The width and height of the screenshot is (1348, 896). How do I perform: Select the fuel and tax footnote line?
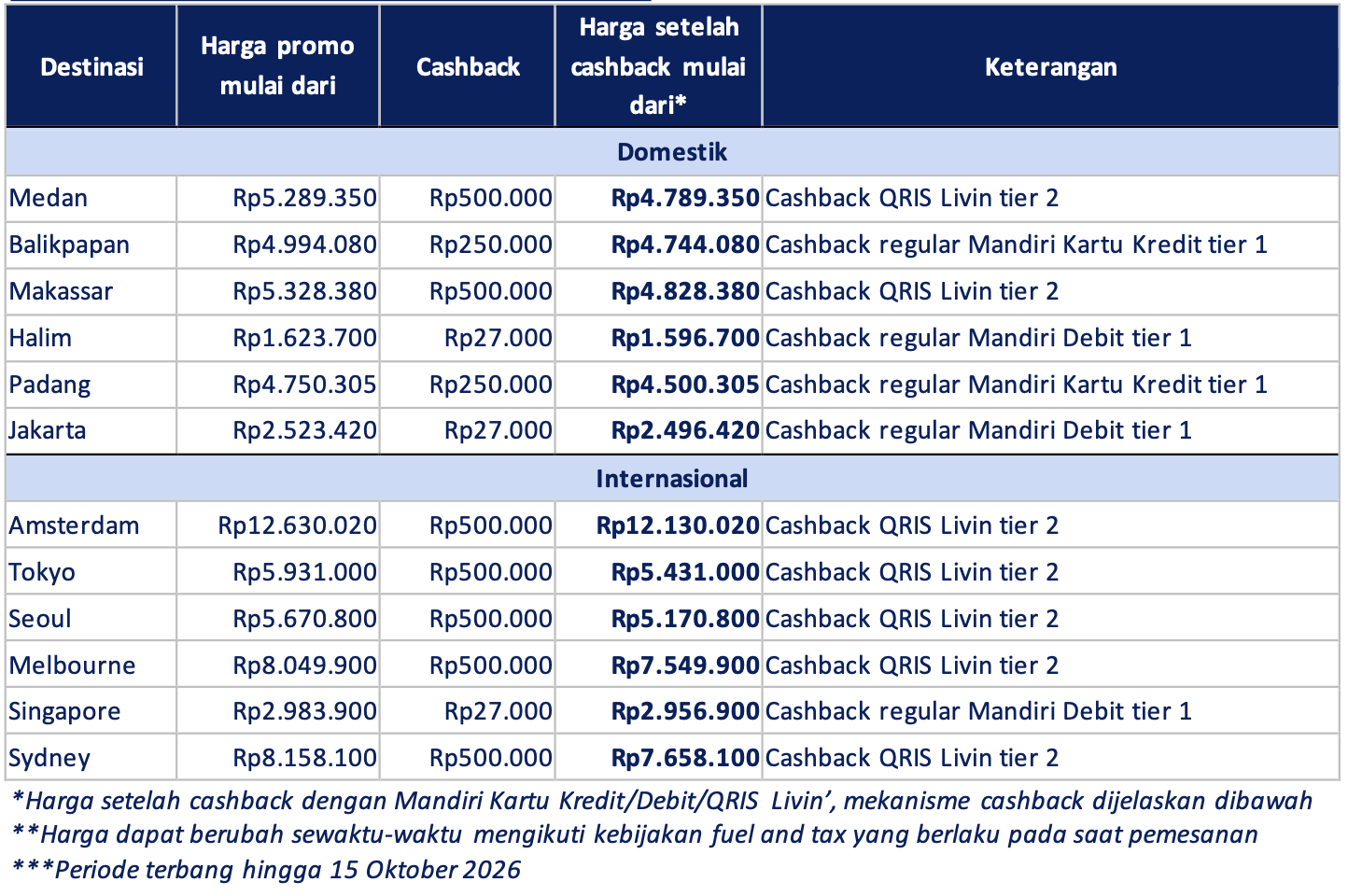click(x=635, y=834)
